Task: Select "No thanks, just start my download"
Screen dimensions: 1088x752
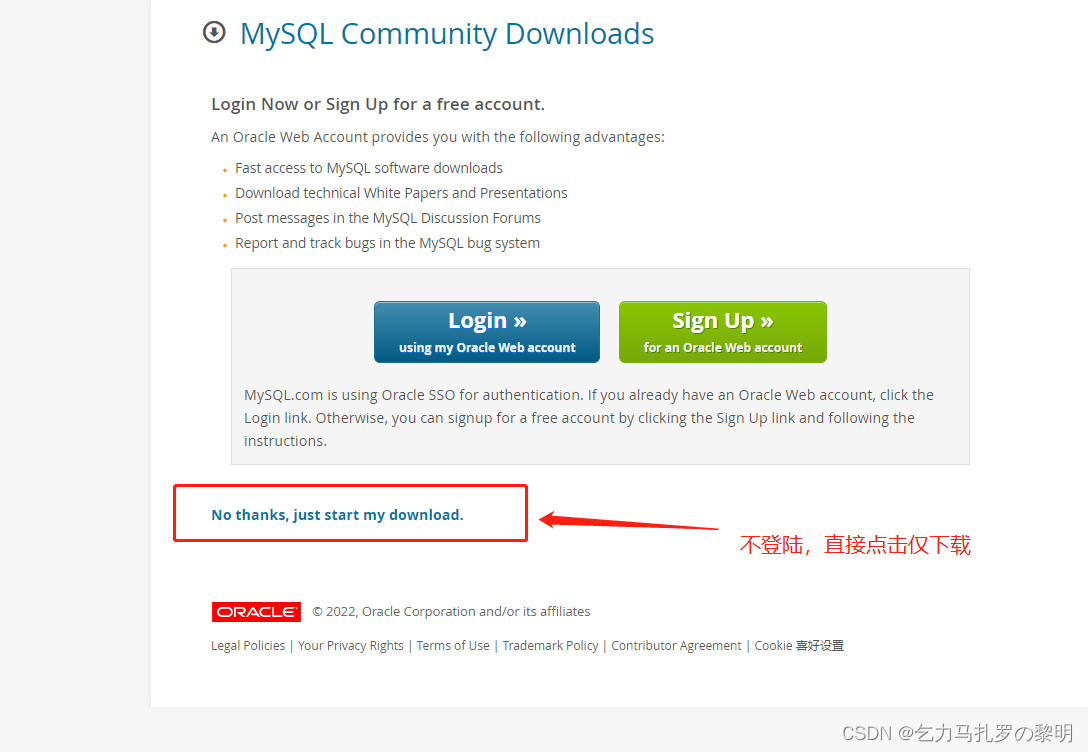Action: tap(337, 515)
